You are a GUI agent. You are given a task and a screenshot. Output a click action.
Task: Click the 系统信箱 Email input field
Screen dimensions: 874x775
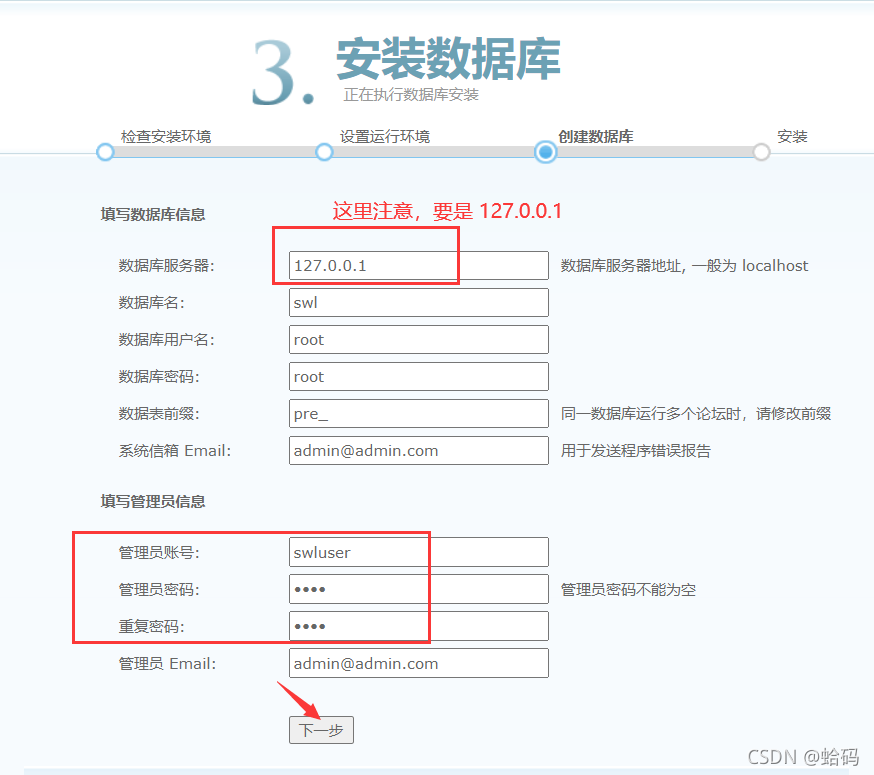point(418,450)
